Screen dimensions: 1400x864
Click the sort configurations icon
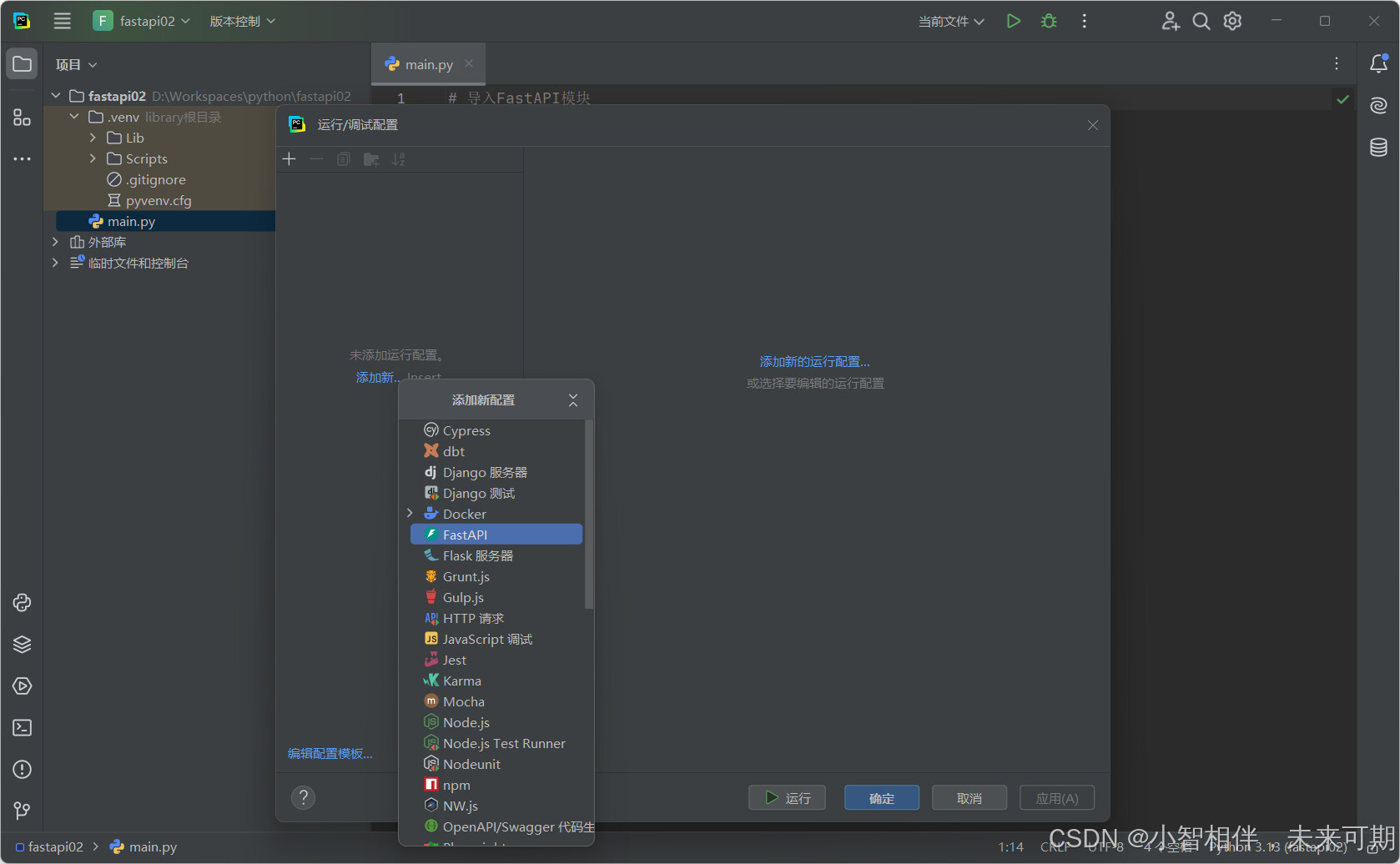click(399, 159)
